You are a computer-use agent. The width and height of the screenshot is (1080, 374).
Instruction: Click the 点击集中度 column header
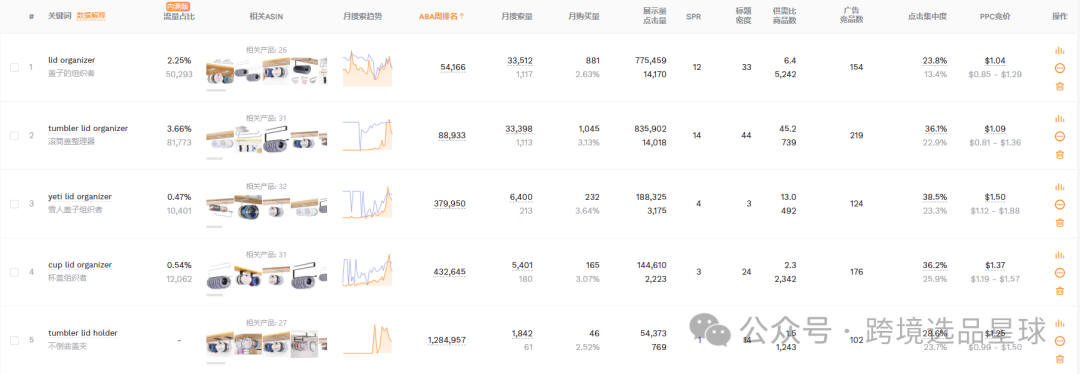point(928,16)
